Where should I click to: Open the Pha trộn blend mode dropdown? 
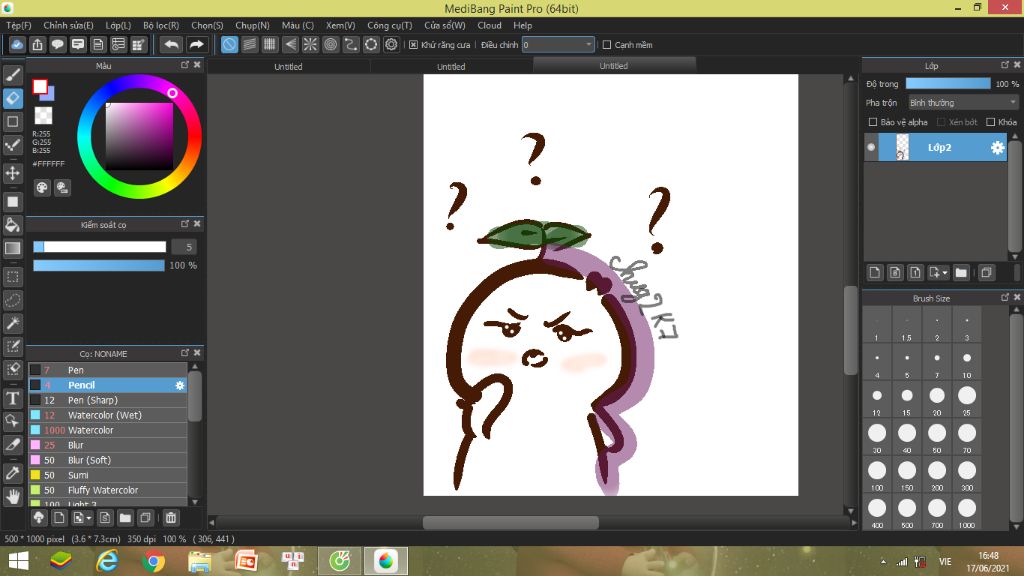963,103
